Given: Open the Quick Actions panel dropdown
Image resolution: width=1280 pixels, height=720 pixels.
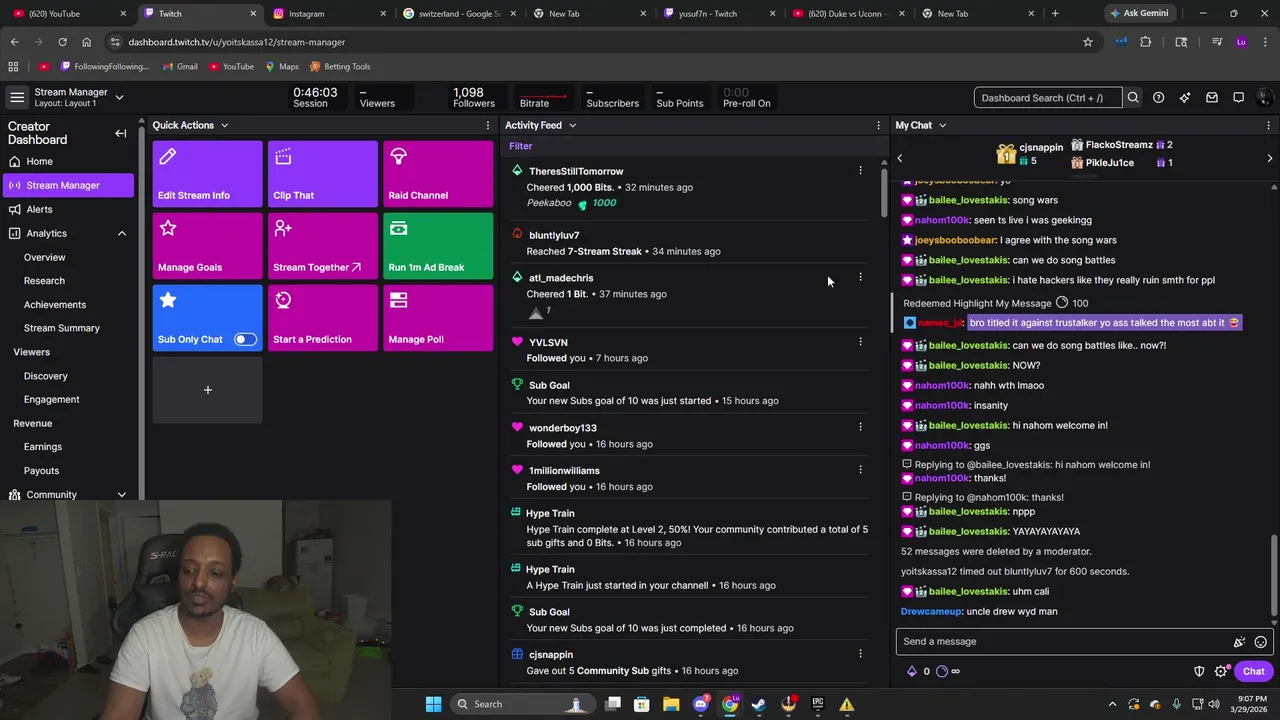Looking at the screenshot, I should tap(224, 125).
